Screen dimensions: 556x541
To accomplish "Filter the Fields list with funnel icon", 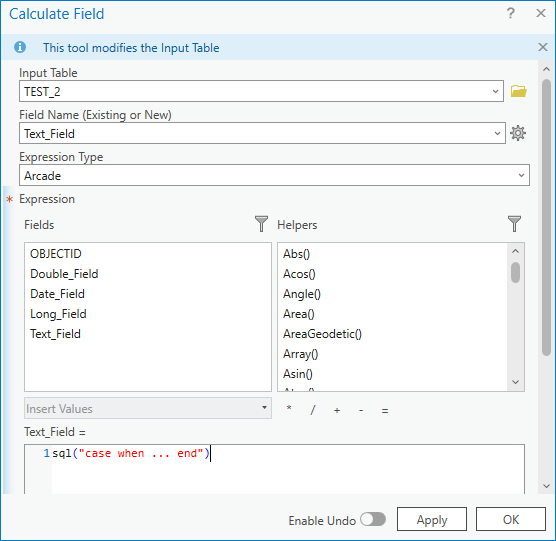I will (261, 224).
